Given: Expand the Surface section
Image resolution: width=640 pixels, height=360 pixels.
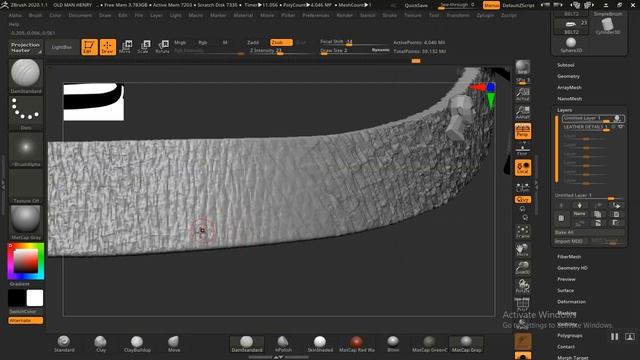Looking at the screenshot, I should [565, 291].
